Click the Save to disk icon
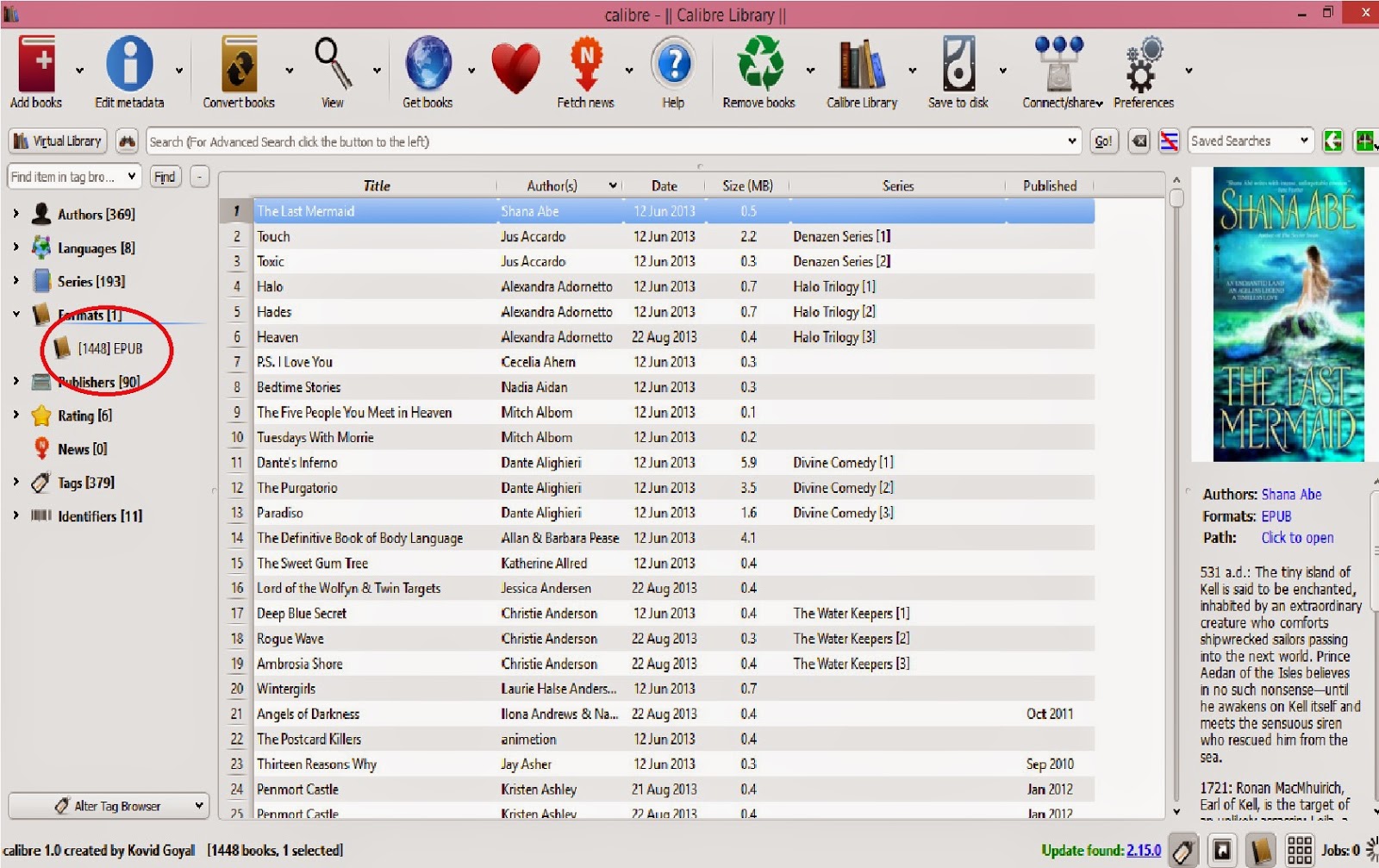 (958, 64)
